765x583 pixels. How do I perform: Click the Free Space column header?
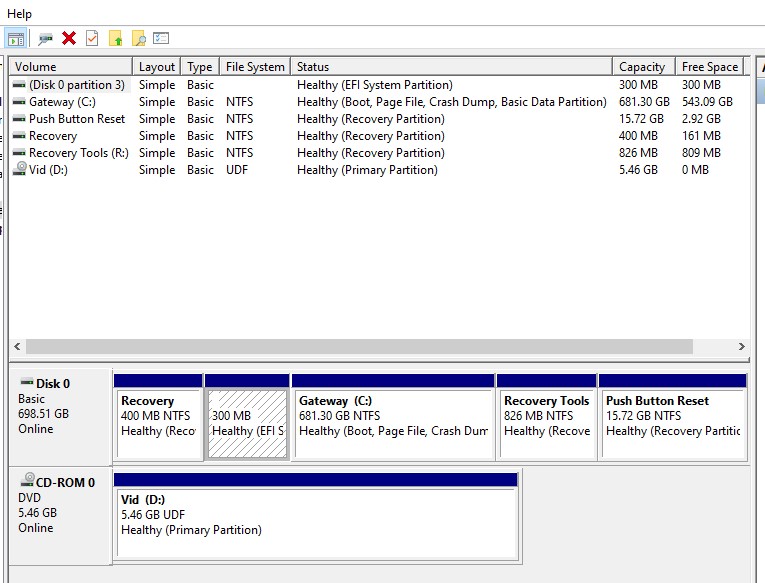(x=710, y=66)
